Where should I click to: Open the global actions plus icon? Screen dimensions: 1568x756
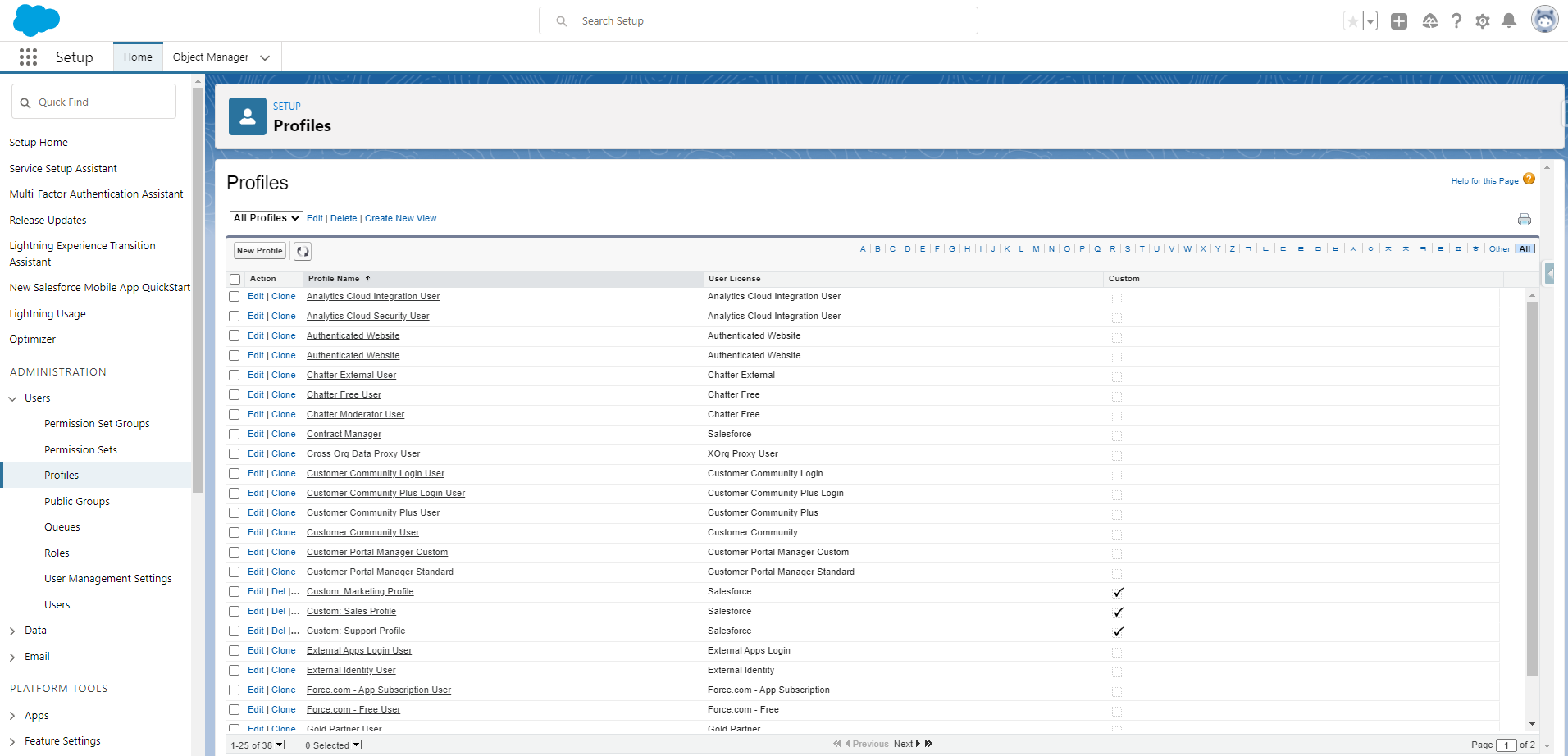[1399, 21]
